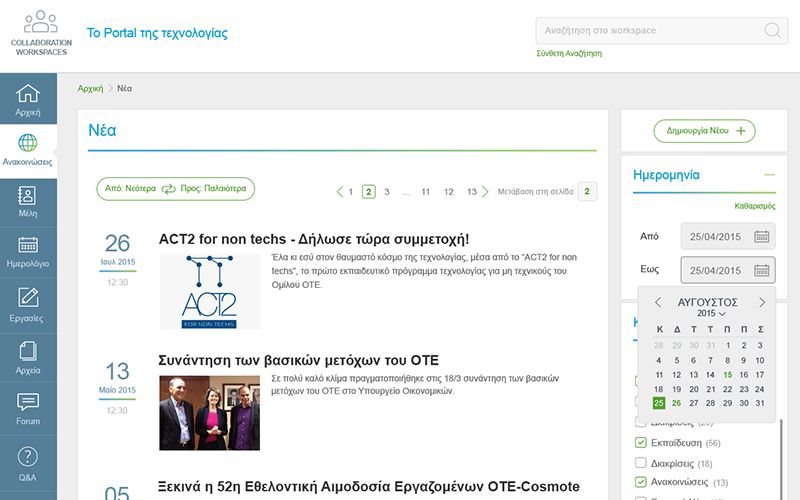Collapse the Ημερομηνία panel with minus icon
The height and width of the screenshot is (500, 800).
(770, 175)
